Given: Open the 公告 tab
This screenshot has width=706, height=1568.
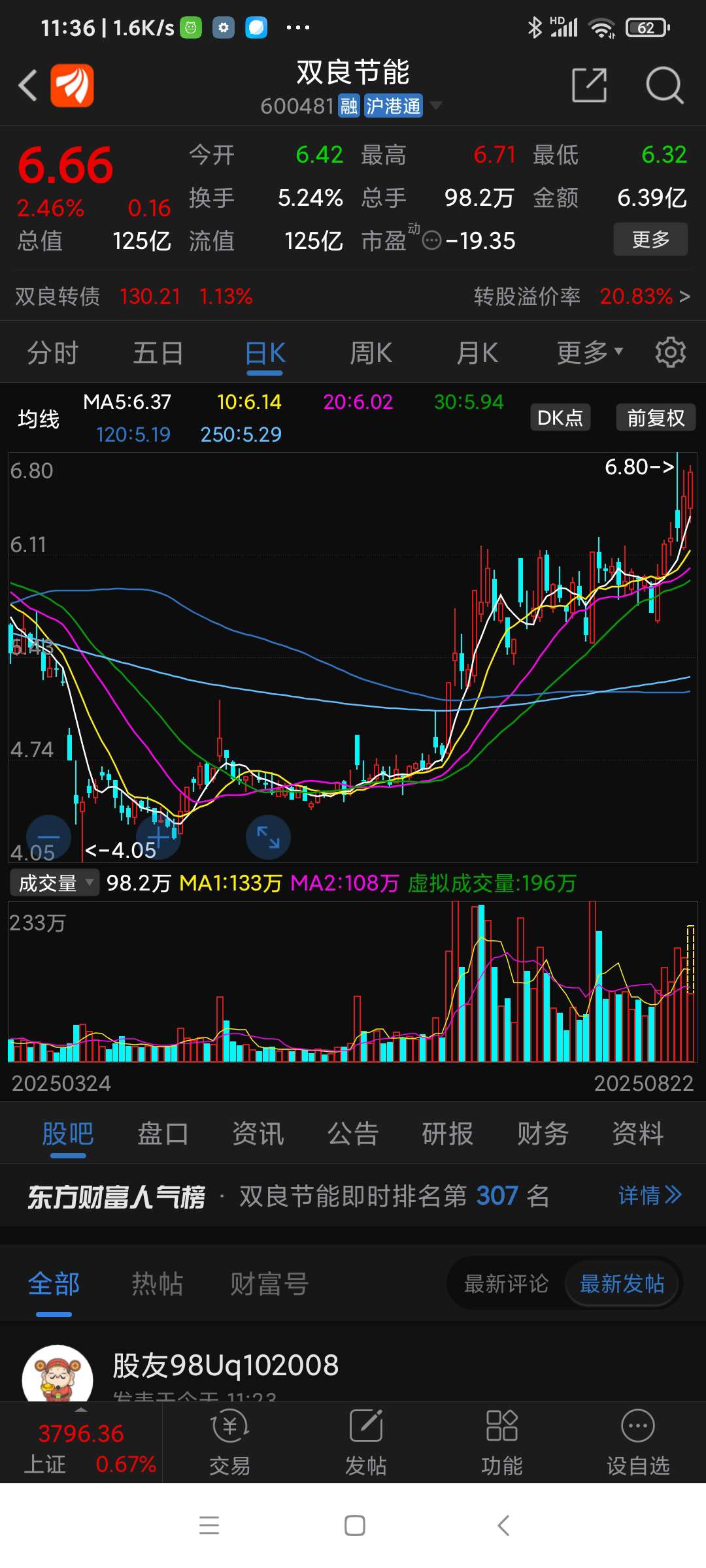Looking at the screenshot, I should (353, 1134).
